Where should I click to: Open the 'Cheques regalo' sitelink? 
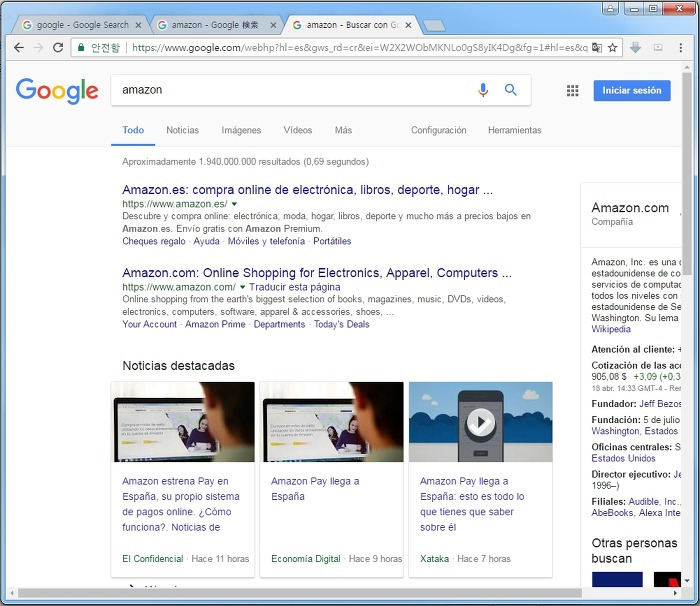154,241
